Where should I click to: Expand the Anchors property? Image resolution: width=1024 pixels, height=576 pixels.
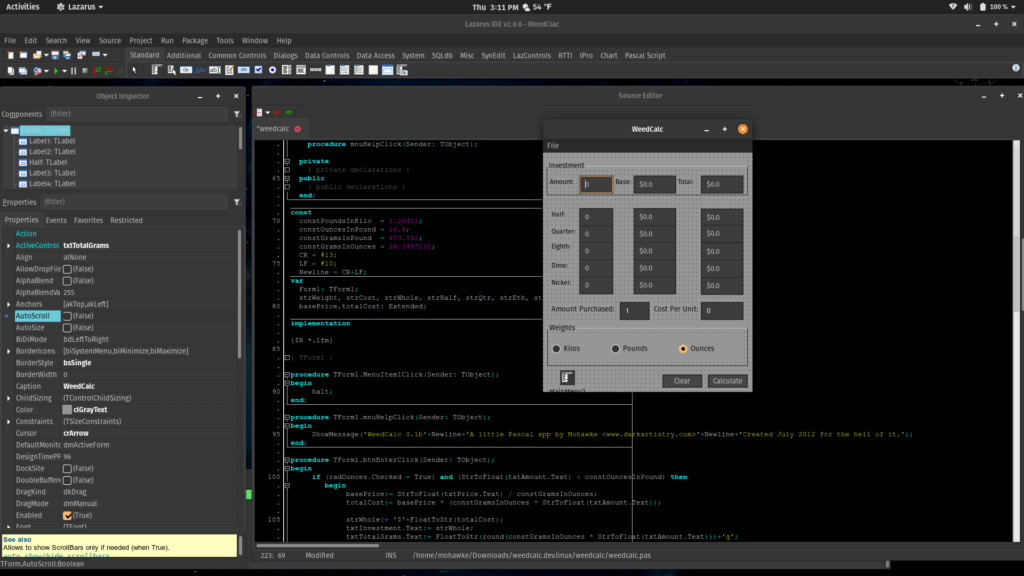coord(9,304)
